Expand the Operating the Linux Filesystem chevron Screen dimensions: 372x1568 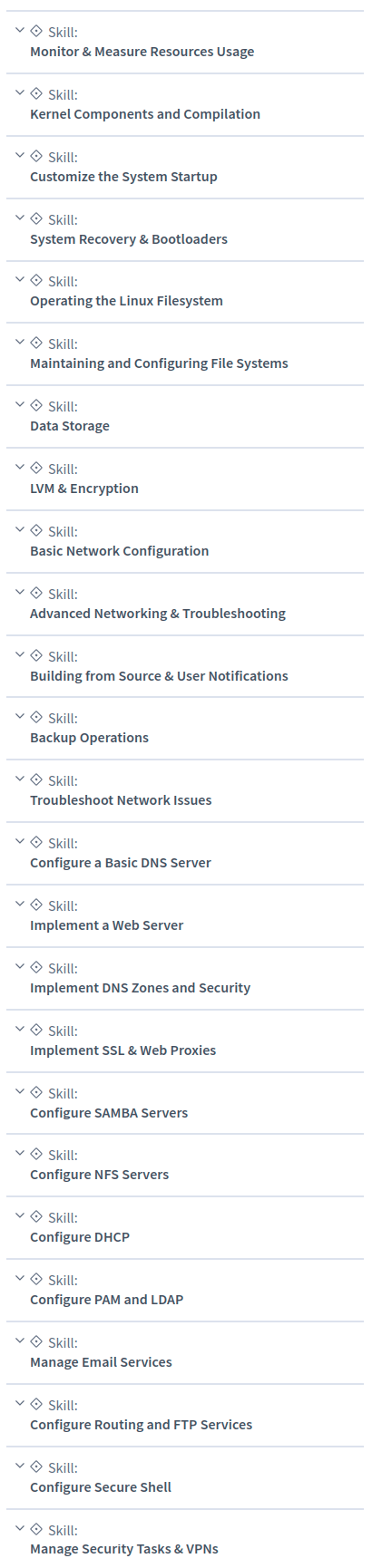tap(20, 279)
